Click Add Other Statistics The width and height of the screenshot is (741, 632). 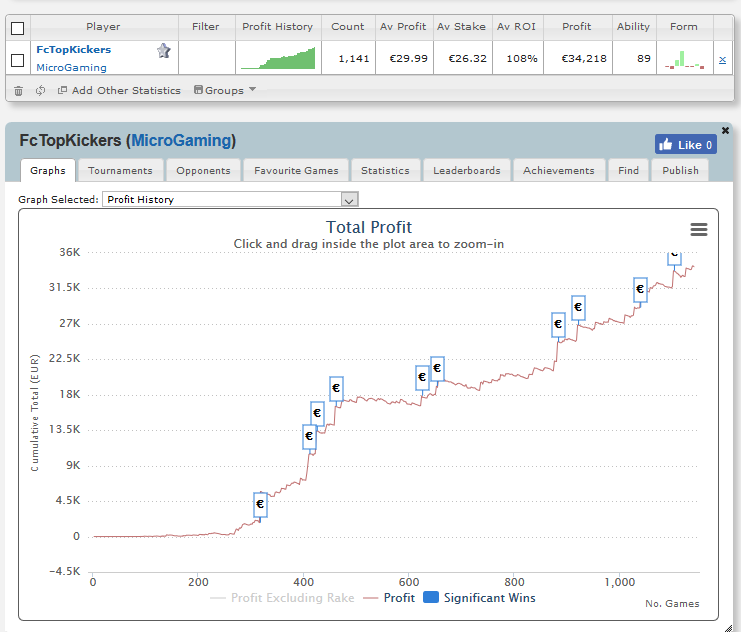pos(119,90)
